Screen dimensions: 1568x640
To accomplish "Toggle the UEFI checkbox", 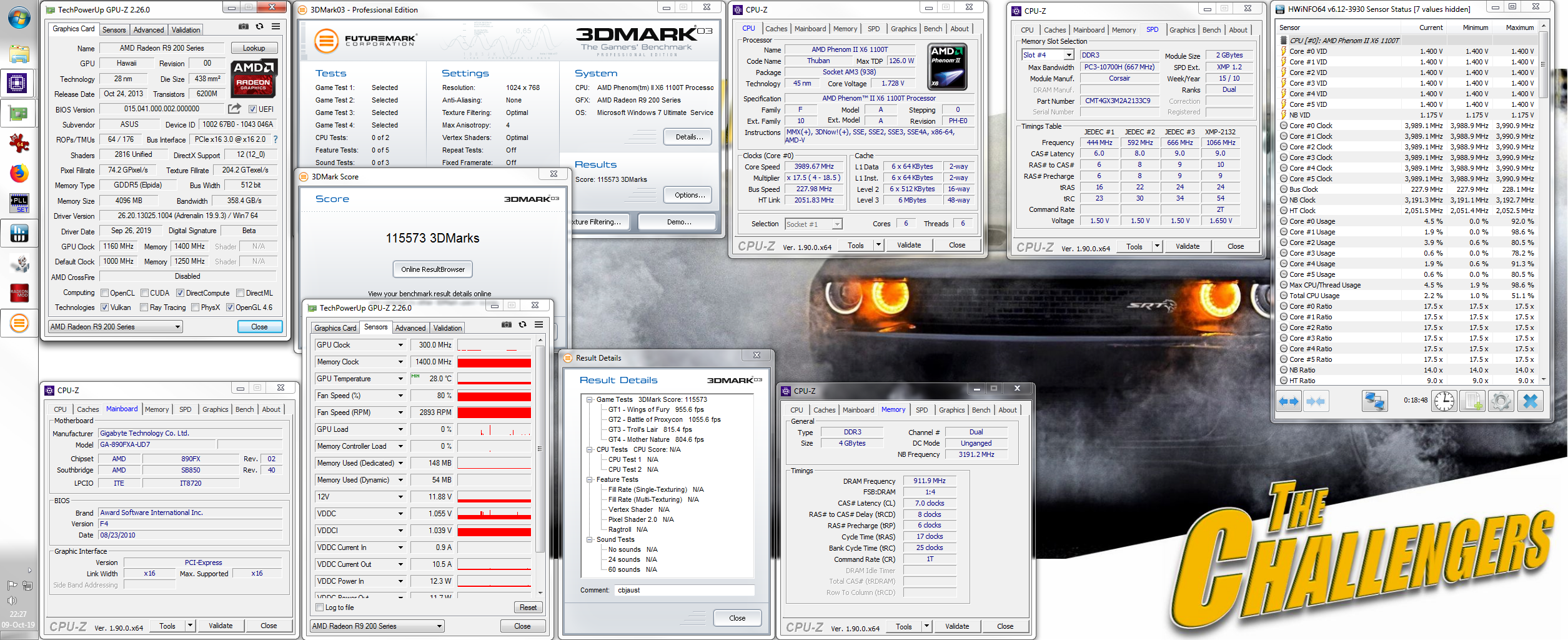I will pos(252,109).
